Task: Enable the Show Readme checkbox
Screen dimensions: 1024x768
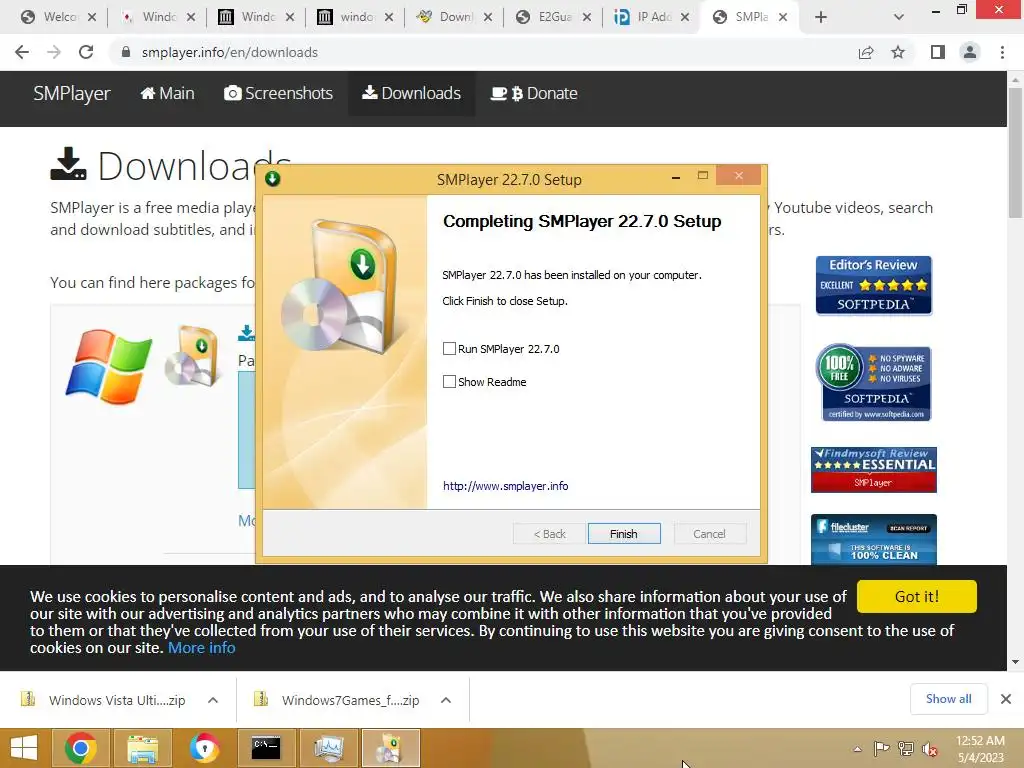Action: 449,381
